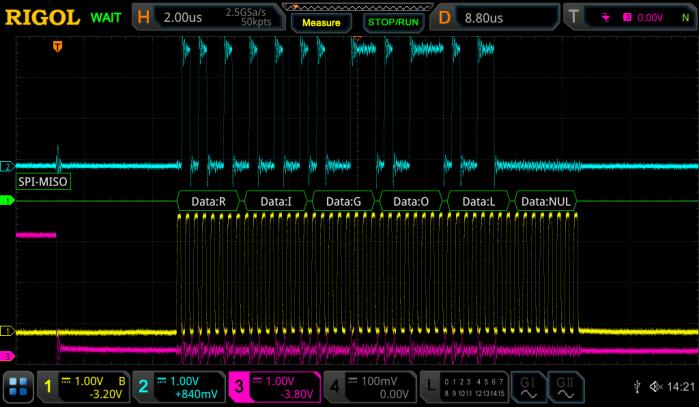Open the trigger T settings panel
Viewport: 699px width, 407px height.
(629, 18)
